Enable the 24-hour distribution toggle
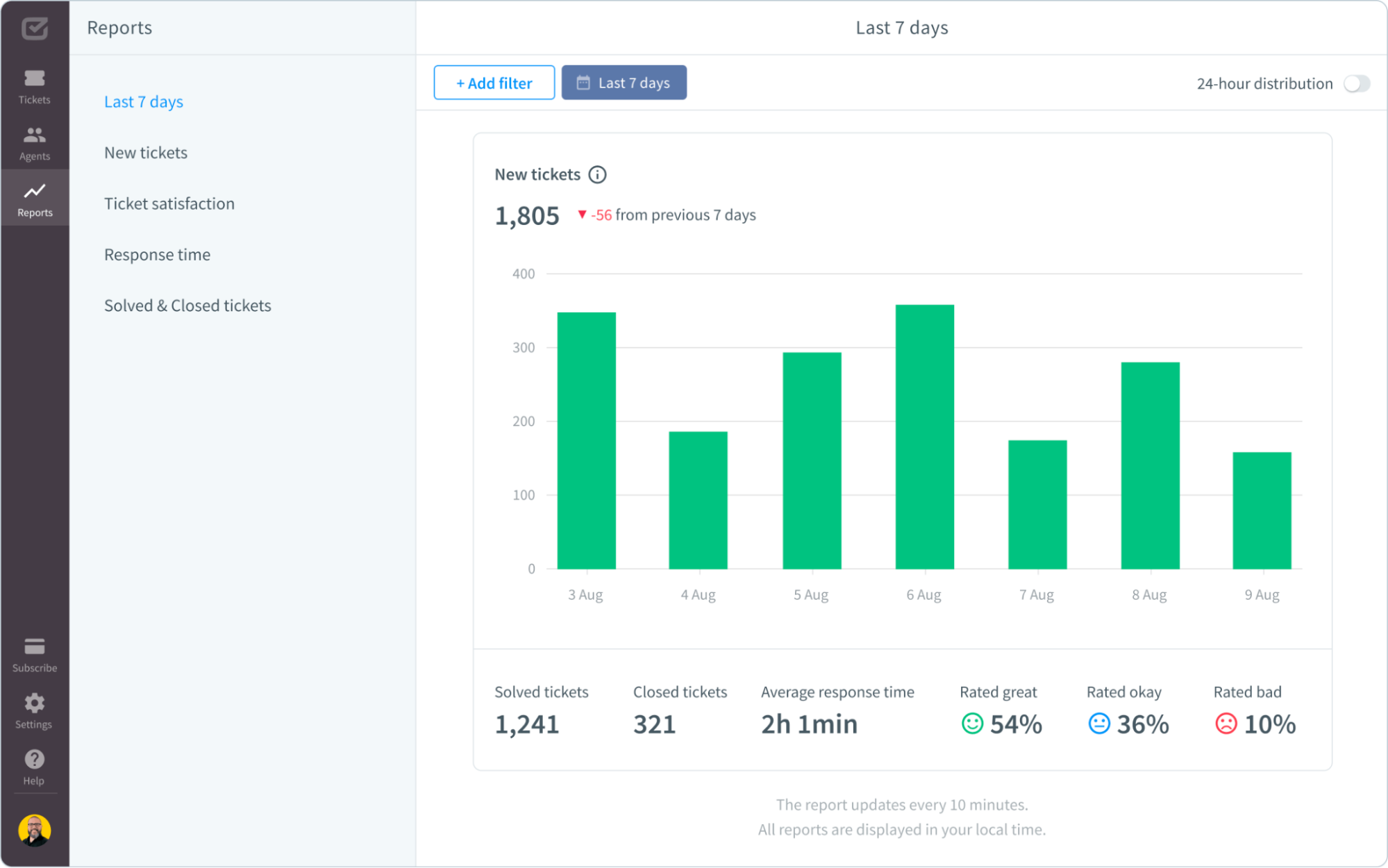The width and height of the screenshot is (1388, 868). point(1356,83)
